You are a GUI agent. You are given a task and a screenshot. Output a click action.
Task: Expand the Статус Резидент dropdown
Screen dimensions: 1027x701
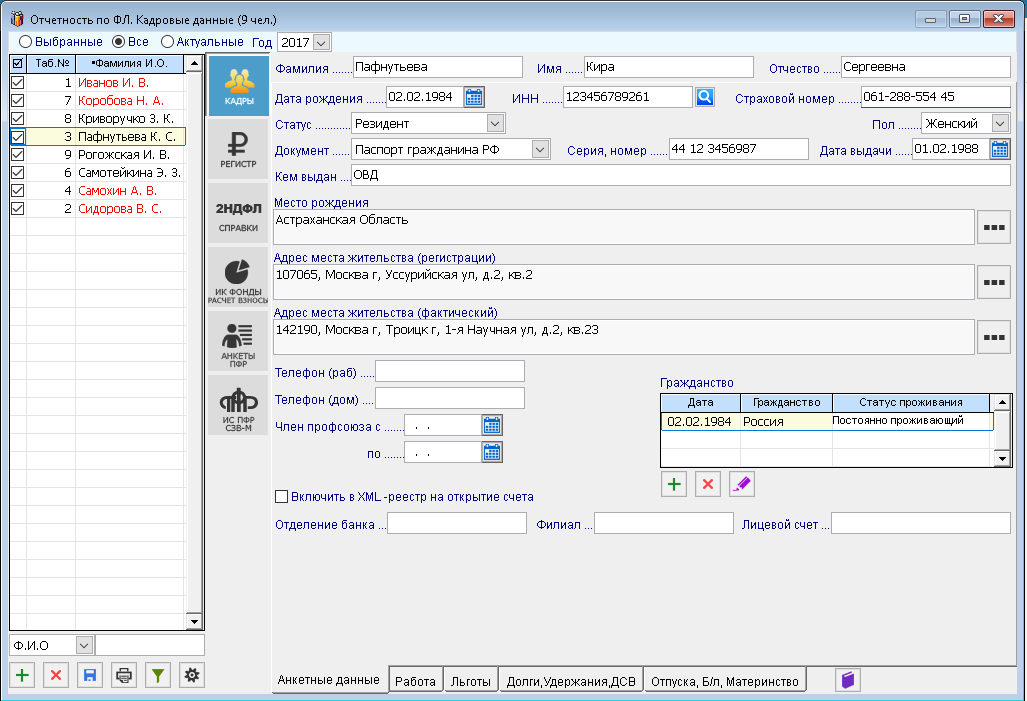tap(495, 123)
